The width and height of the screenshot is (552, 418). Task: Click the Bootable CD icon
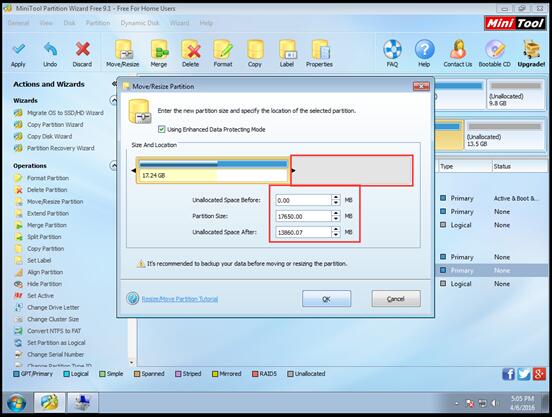point(495,49)
